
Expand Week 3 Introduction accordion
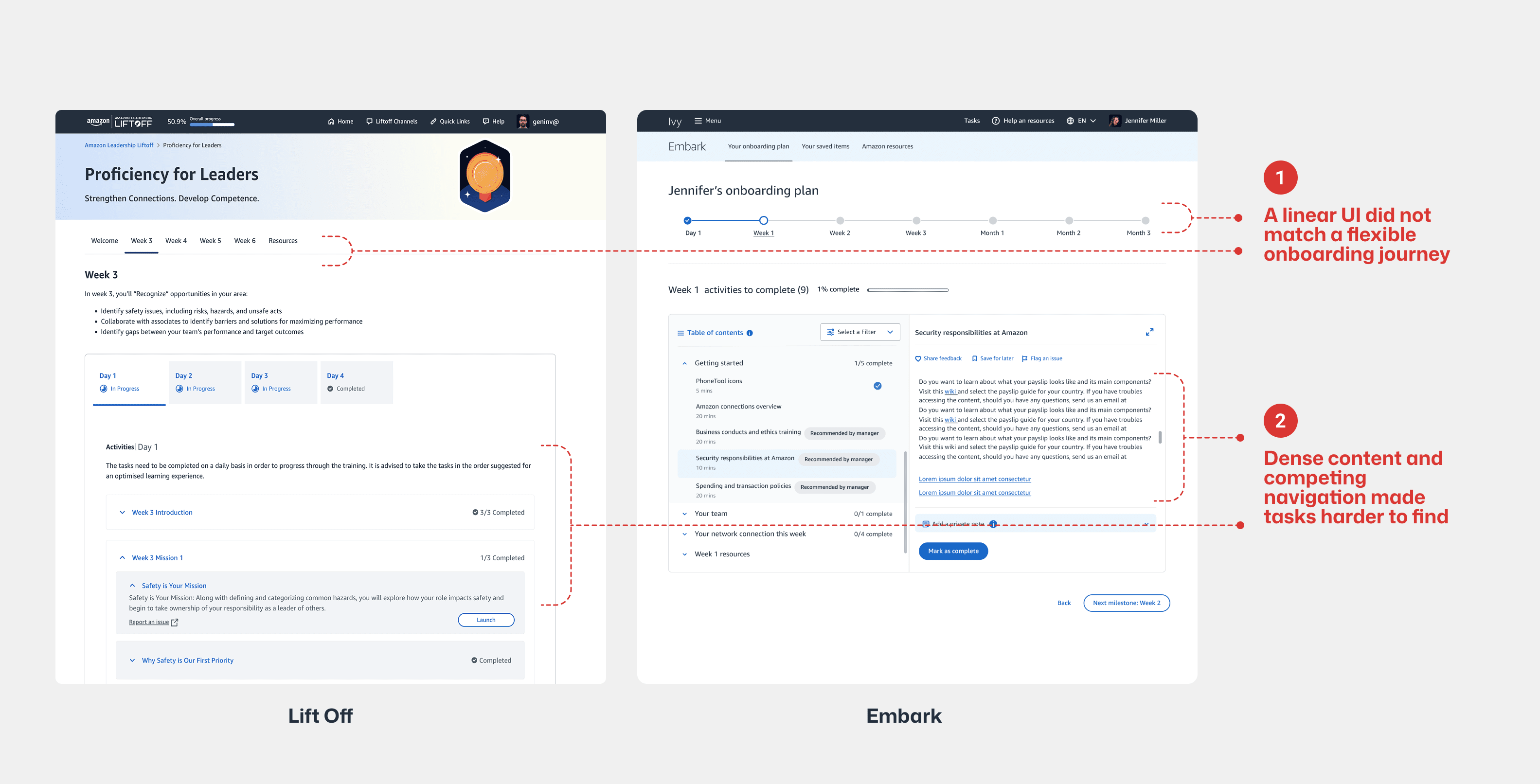(x=123, y=512)
